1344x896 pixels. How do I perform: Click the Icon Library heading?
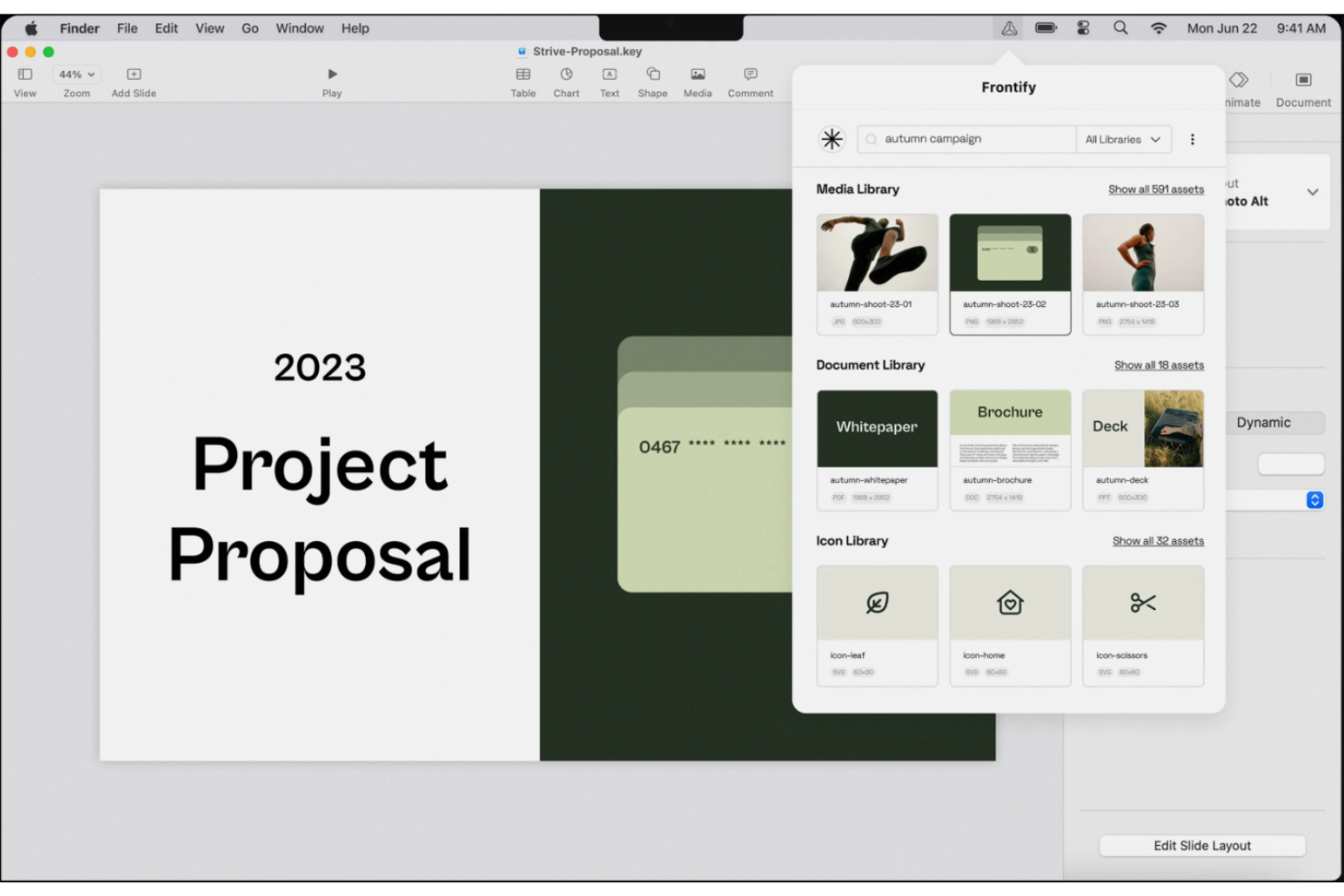(852, 540)
